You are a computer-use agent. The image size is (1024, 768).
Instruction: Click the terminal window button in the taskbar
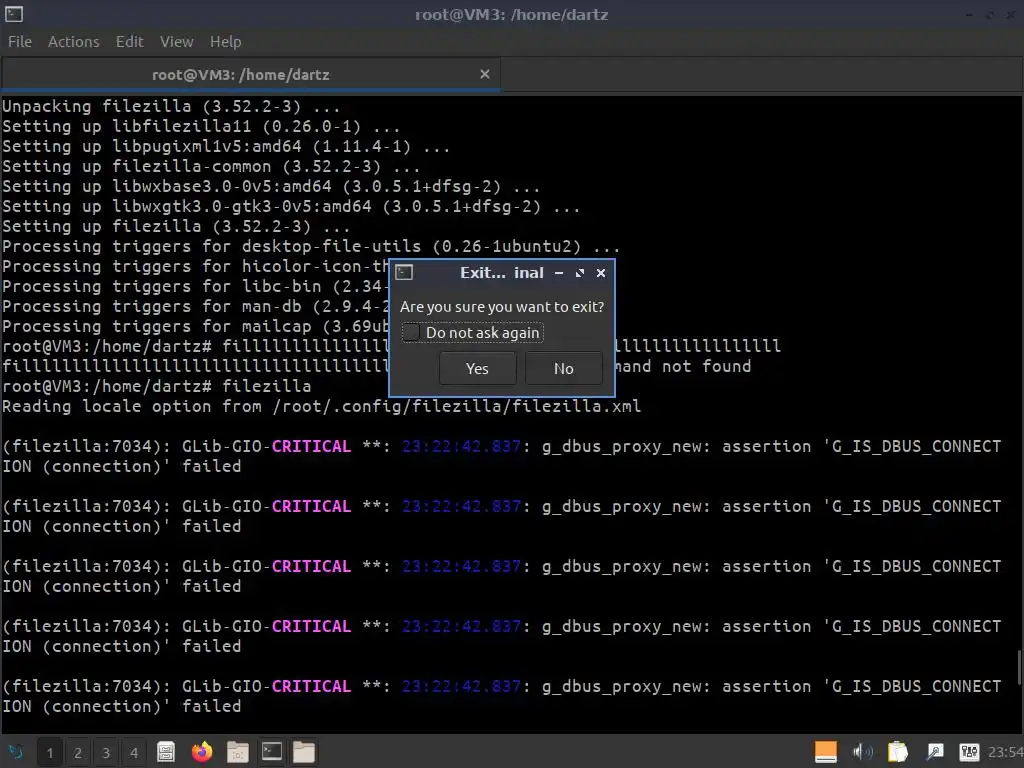point(272,752)
